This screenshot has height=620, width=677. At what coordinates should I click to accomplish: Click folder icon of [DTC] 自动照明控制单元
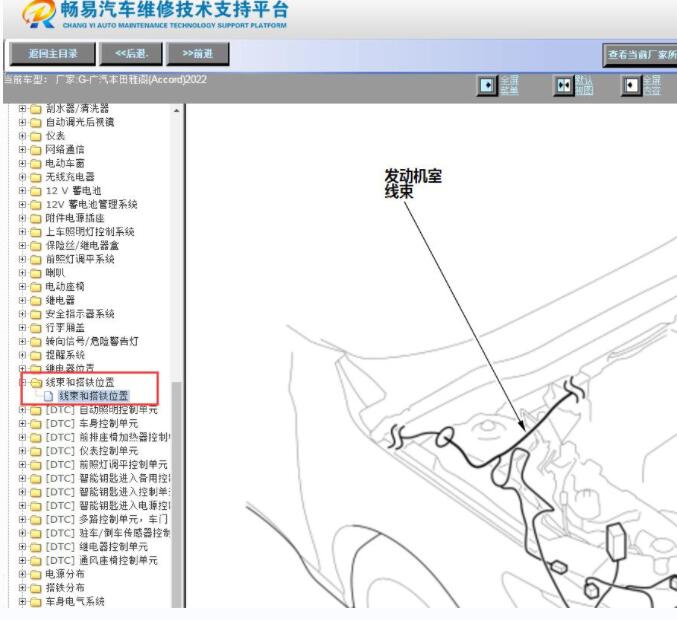click(35, 410)
